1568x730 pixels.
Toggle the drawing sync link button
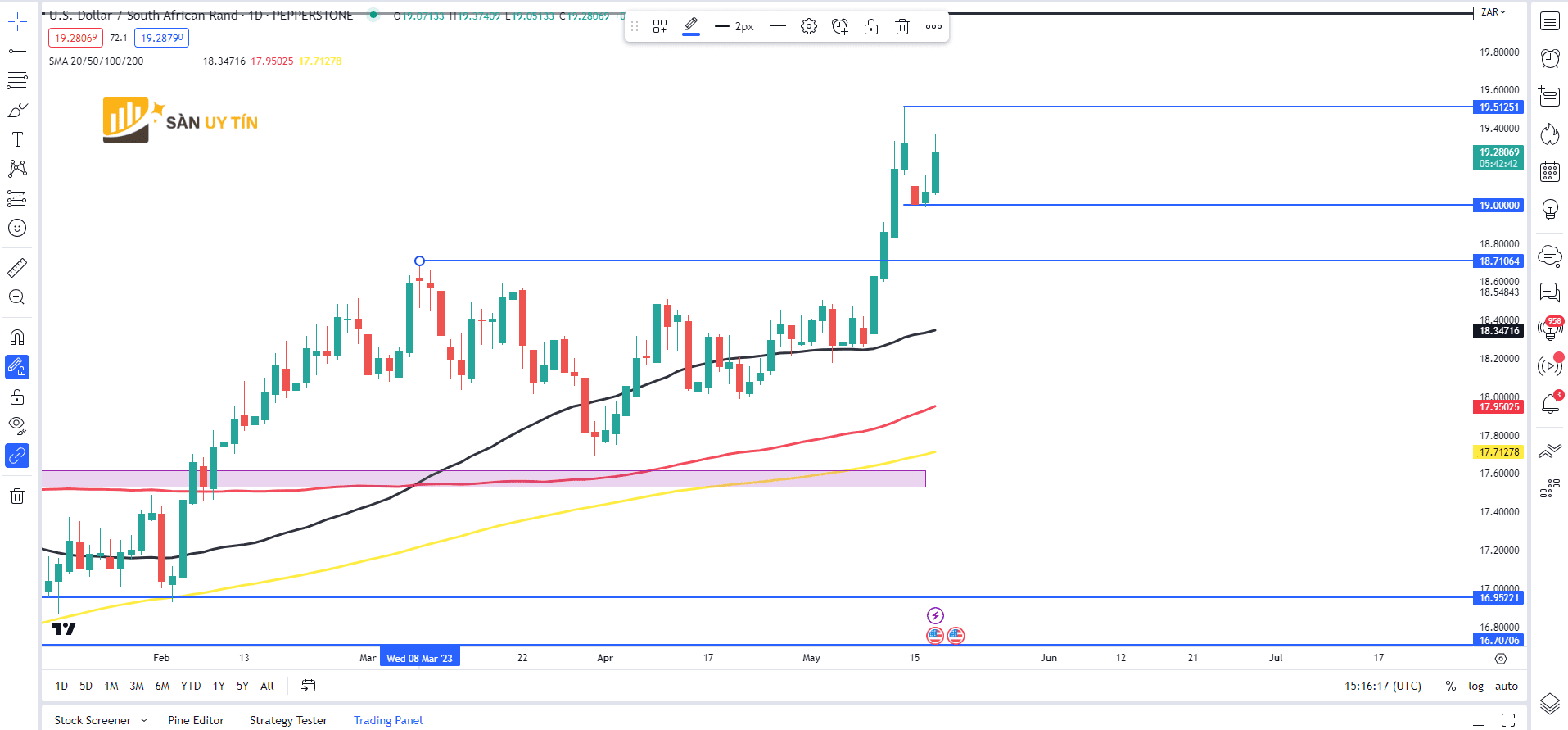[x=17, y=456]
